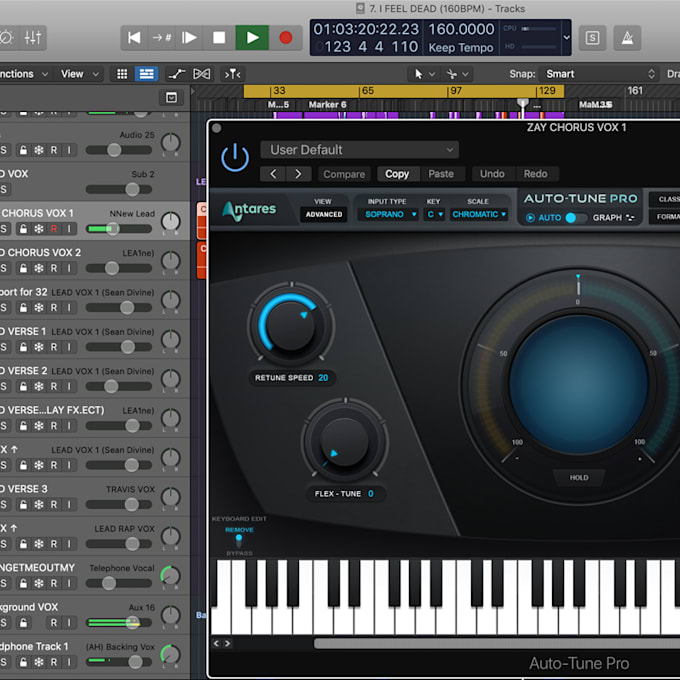The image size is (680, 680).
Task: Open the Chromatic scale dropdown
Action: click(478, 214)
